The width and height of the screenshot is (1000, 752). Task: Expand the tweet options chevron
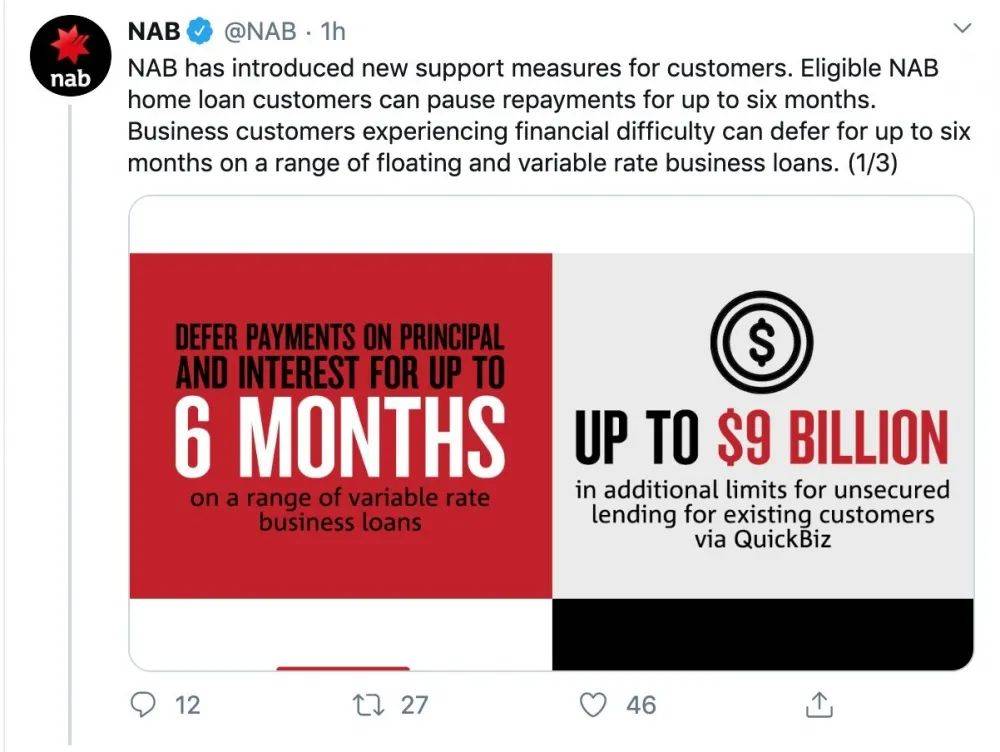pyautogui.click(x=963, y=29)
